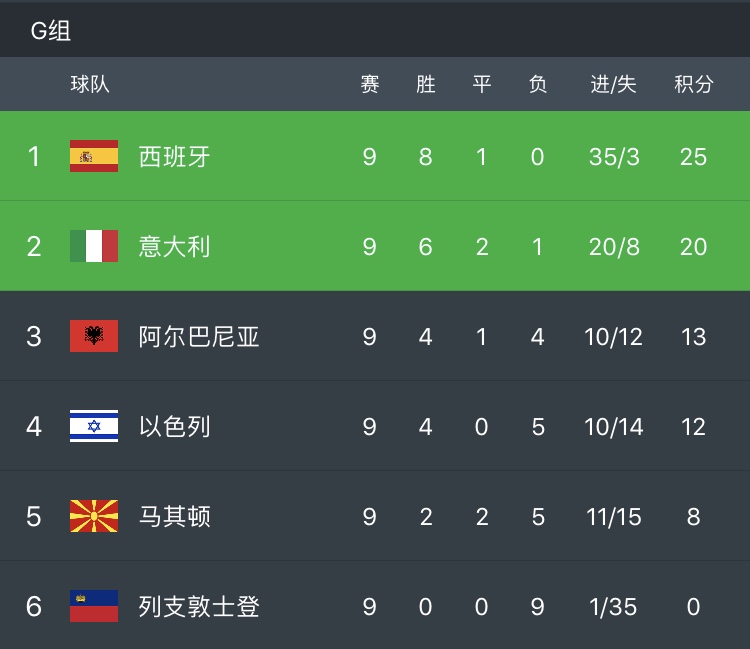
Task: Click the 进/失 column header
Action: [613, 84]
